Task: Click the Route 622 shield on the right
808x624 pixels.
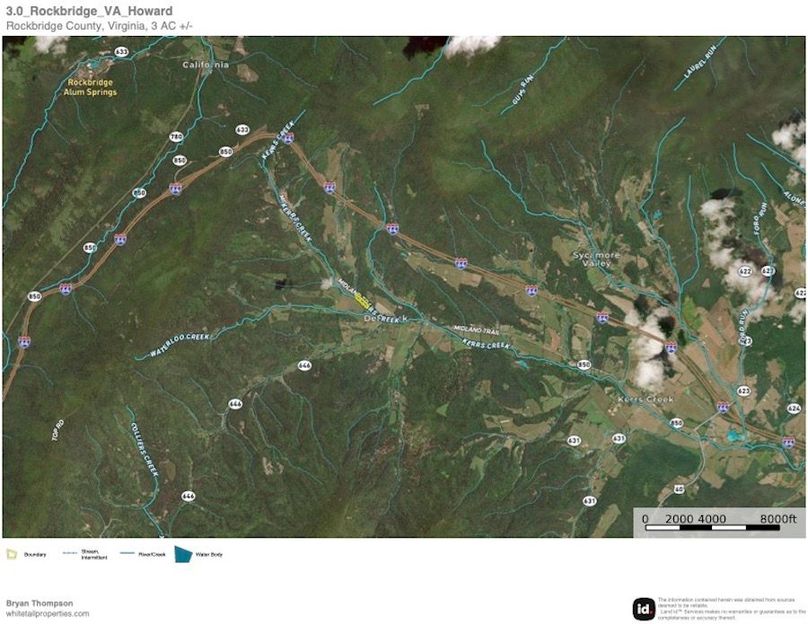Action: (x=744, y=270)
